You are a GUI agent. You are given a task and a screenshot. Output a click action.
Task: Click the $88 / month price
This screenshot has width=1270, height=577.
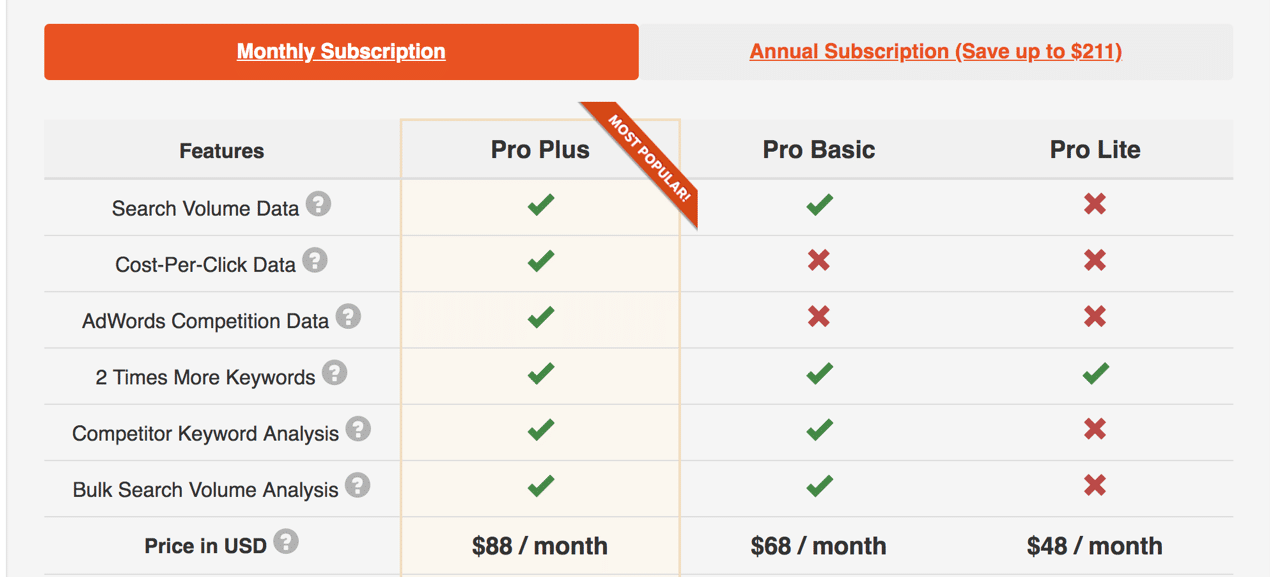(540, 546)
